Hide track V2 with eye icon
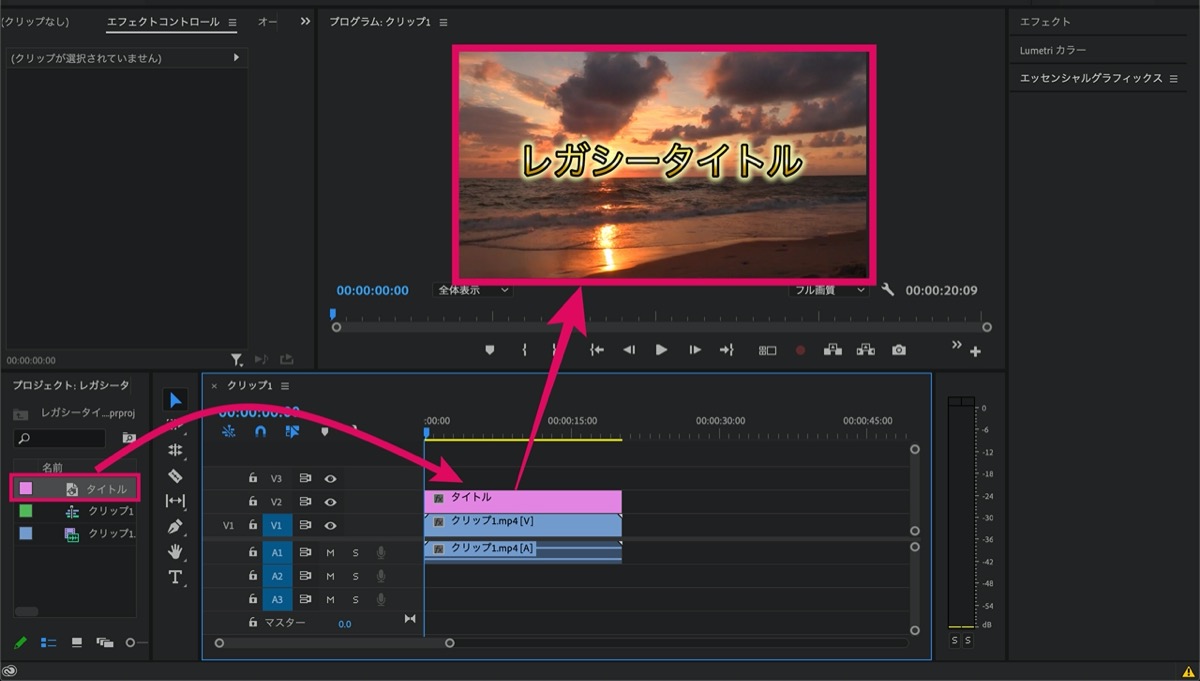Screen dimensions: 1200x681 pyautogui.click(x=330, y=502)
